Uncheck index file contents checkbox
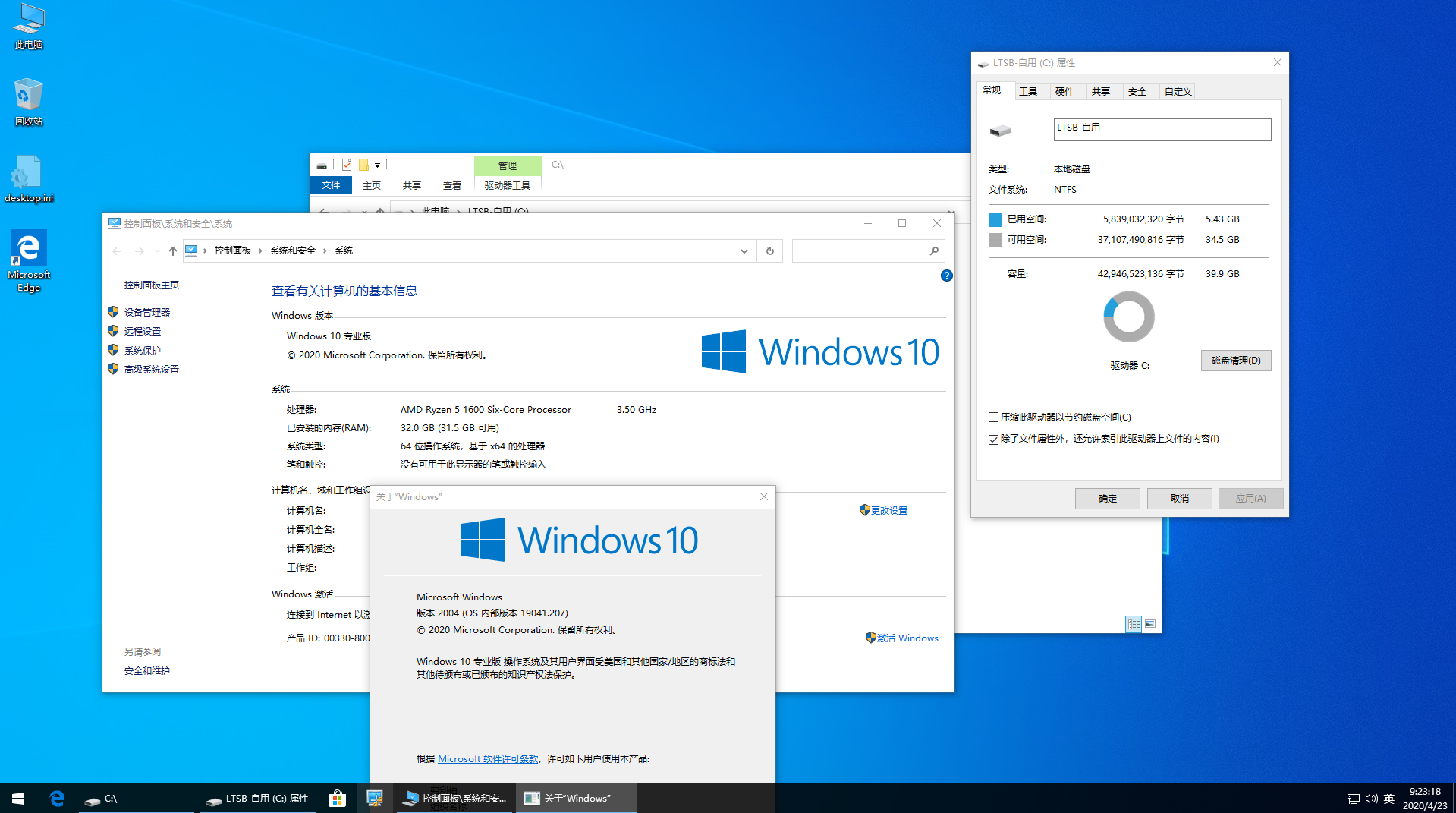This screenshot has width=1456, height=813. pos(993,440)
